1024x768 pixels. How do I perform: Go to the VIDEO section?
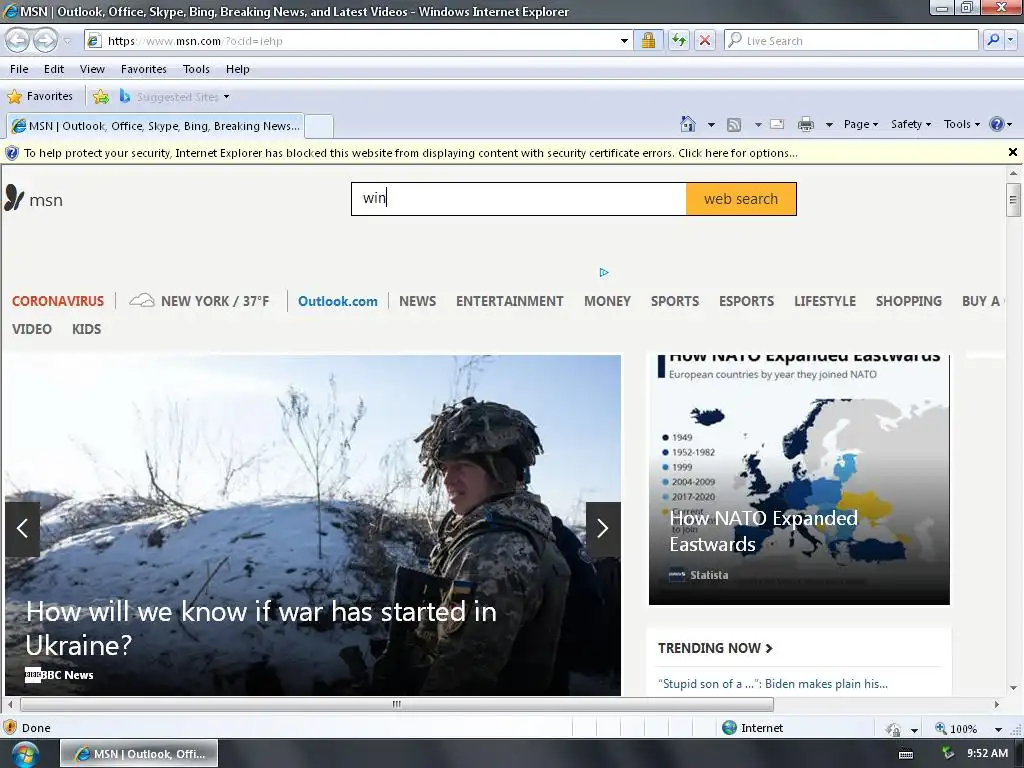coord(31,329)
